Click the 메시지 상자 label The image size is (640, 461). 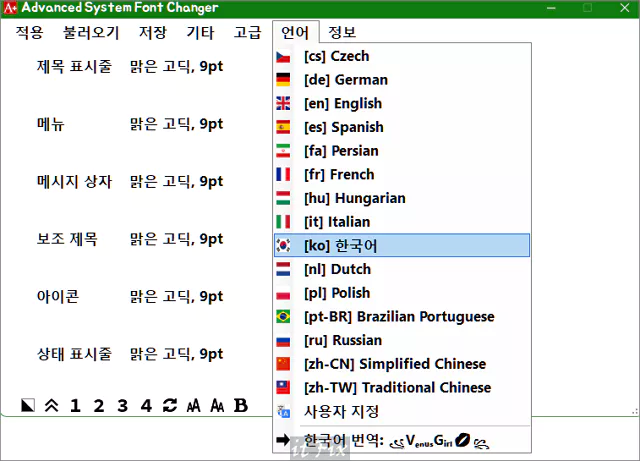click(x=74, y=181)
